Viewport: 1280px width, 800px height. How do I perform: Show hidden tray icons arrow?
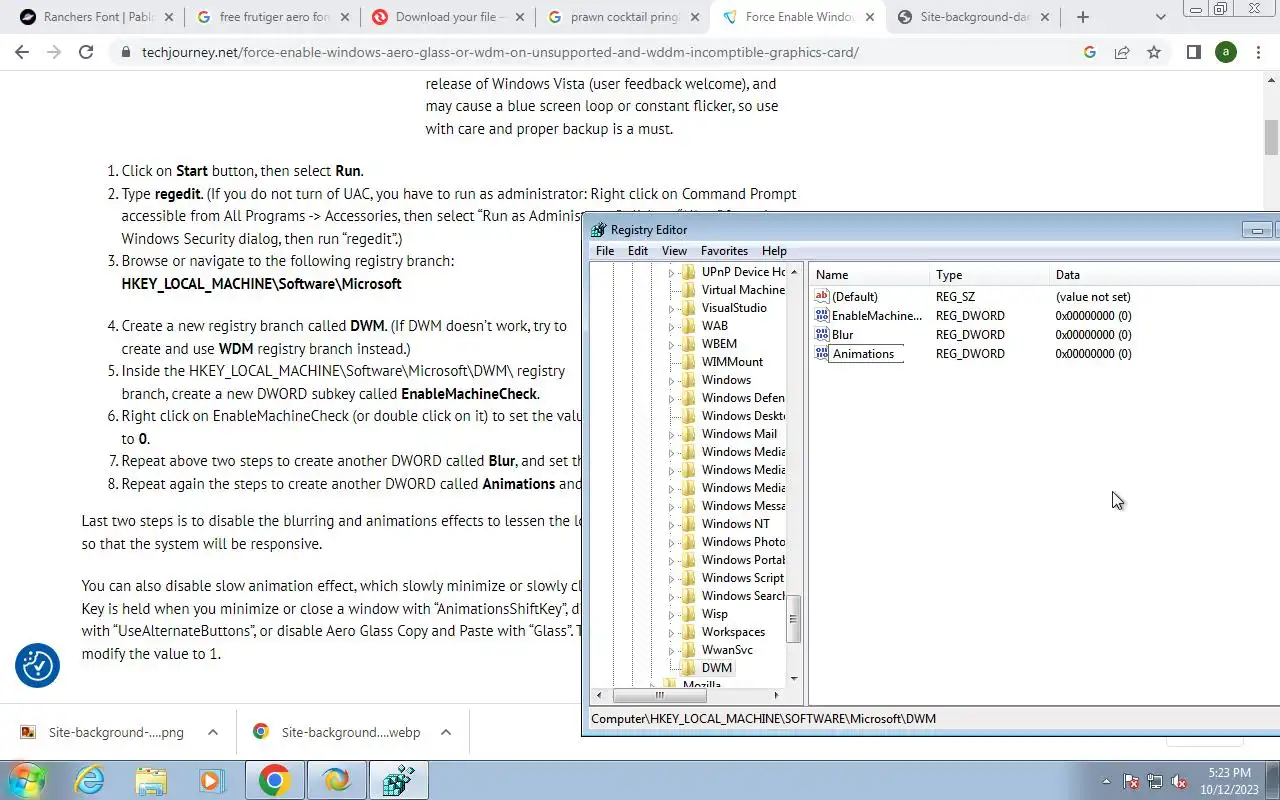click(1106, 782)
